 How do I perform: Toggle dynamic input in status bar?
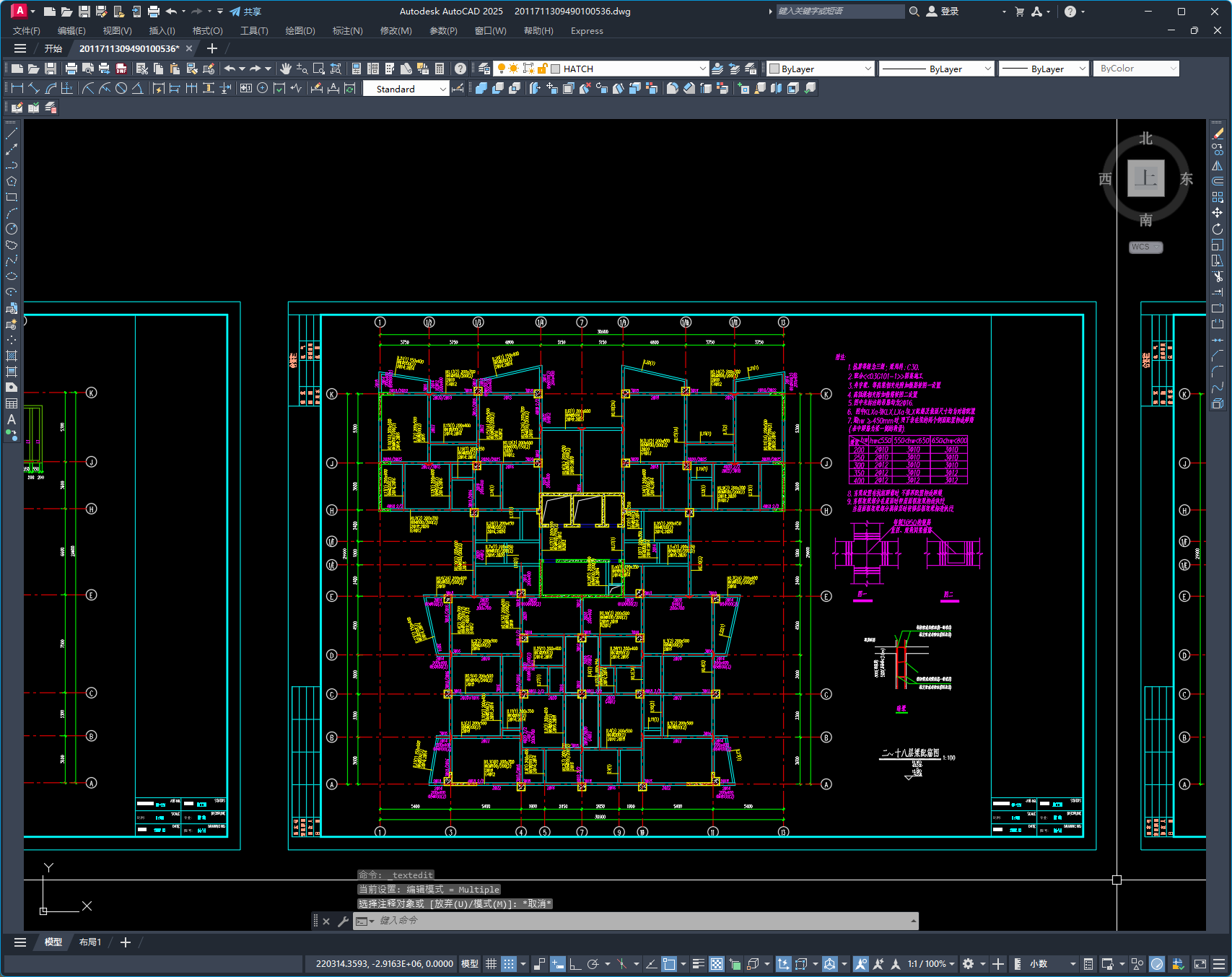click(557, 964)
